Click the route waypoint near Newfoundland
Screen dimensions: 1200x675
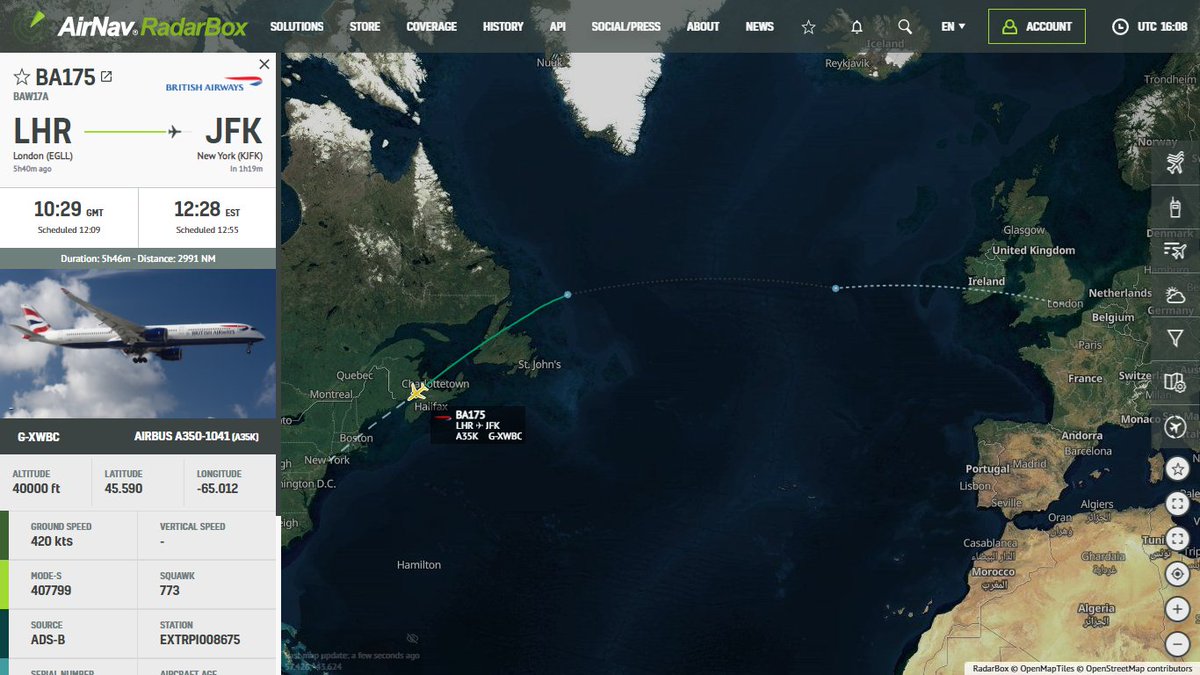pos(567,294)
